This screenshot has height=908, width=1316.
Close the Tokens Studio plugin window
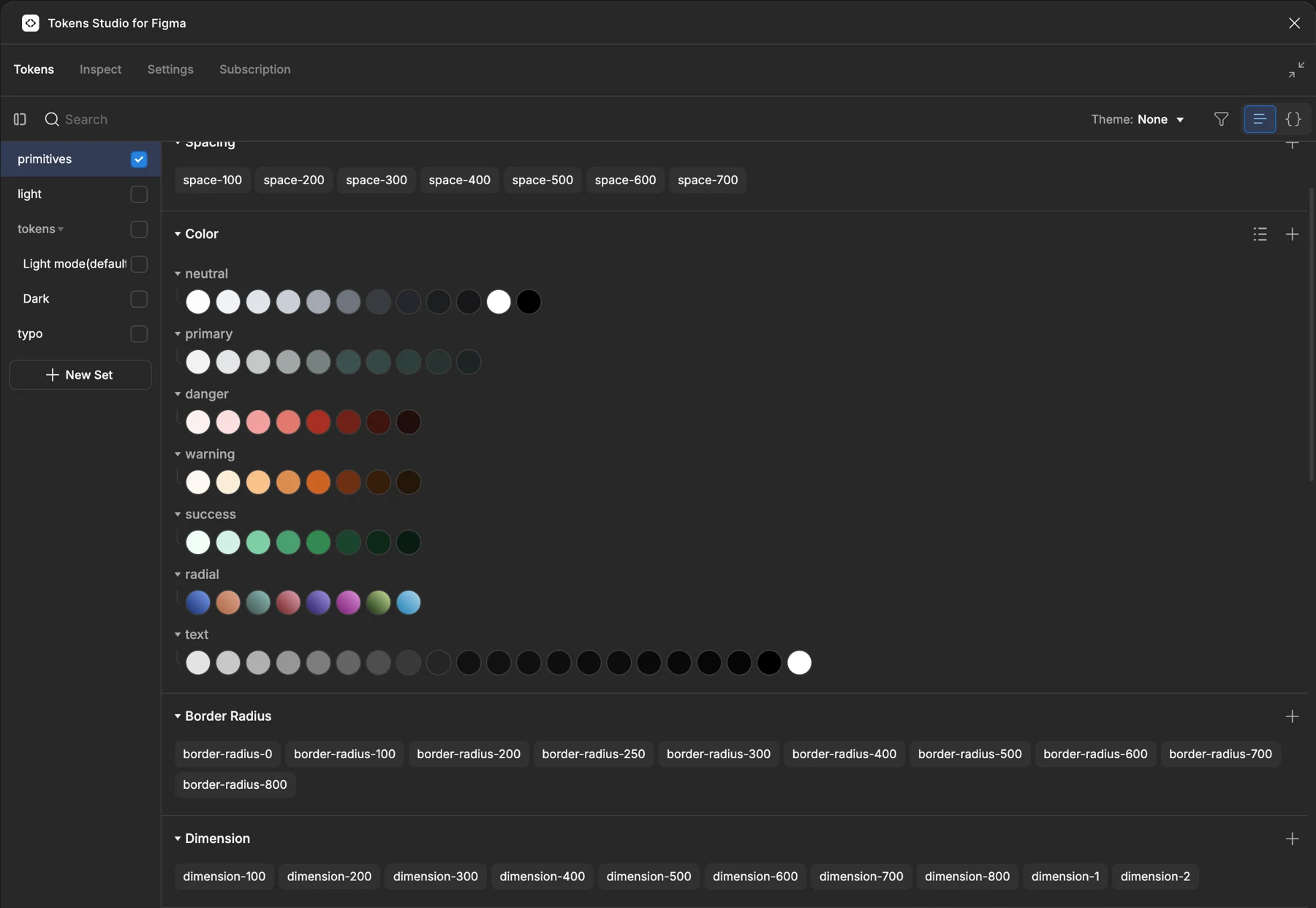click(1294, 23)
